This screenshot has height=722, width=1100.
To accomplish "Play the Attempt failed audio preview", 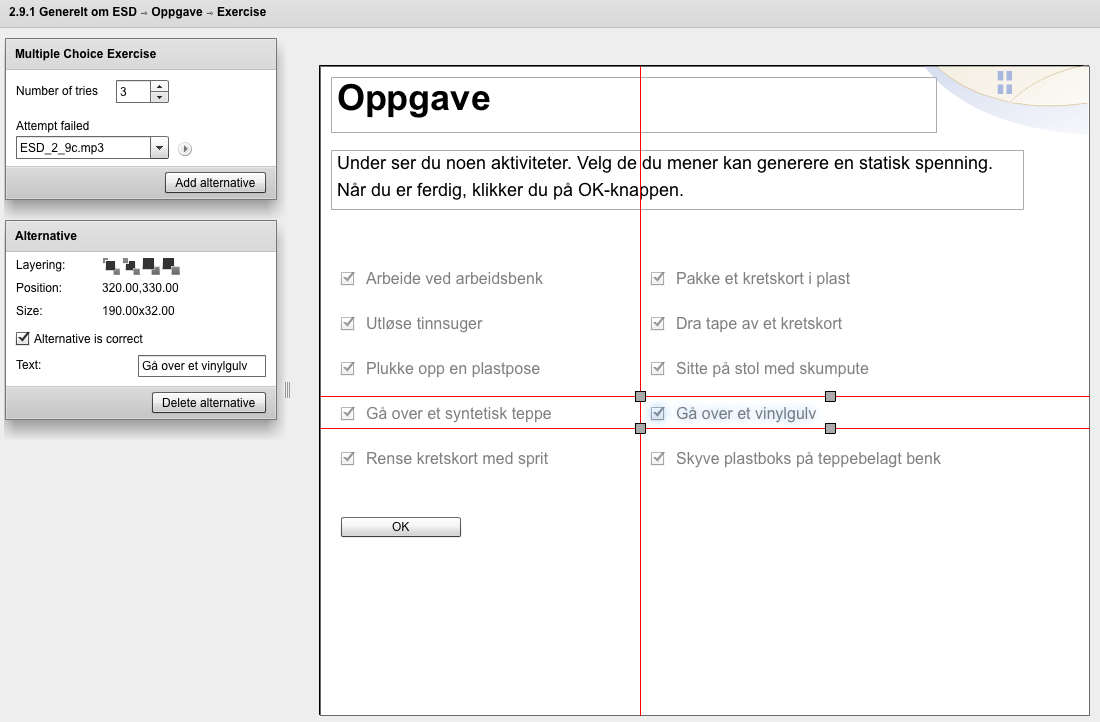I will tap(185, 149).
